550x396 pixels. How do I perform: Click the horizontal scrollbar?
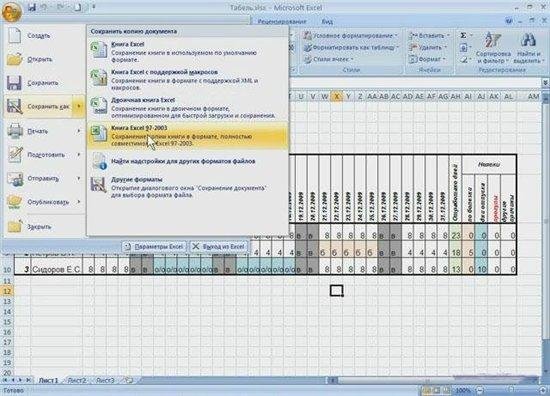coord(435,380)
